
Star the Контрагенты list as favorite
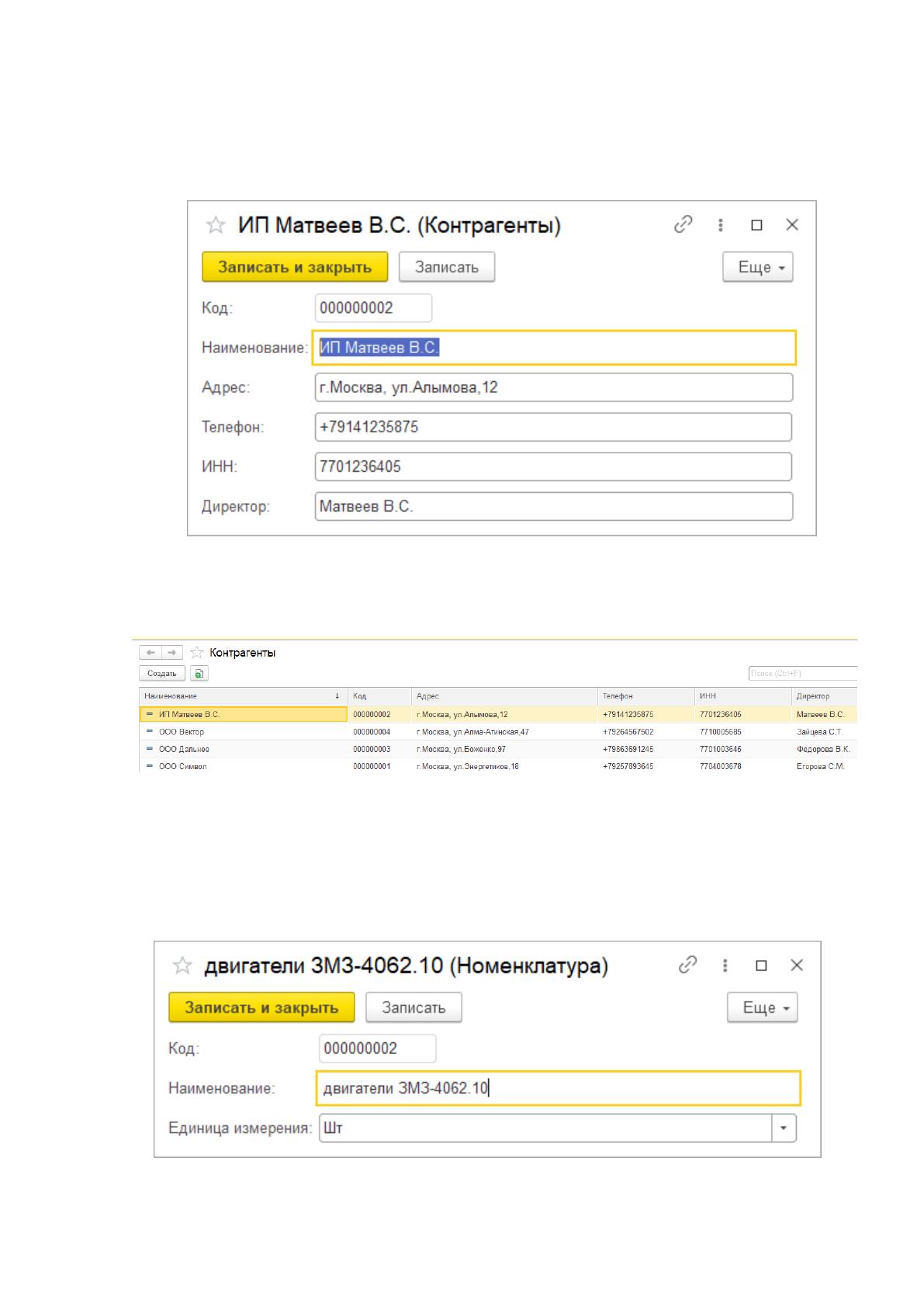click(197, 653)
